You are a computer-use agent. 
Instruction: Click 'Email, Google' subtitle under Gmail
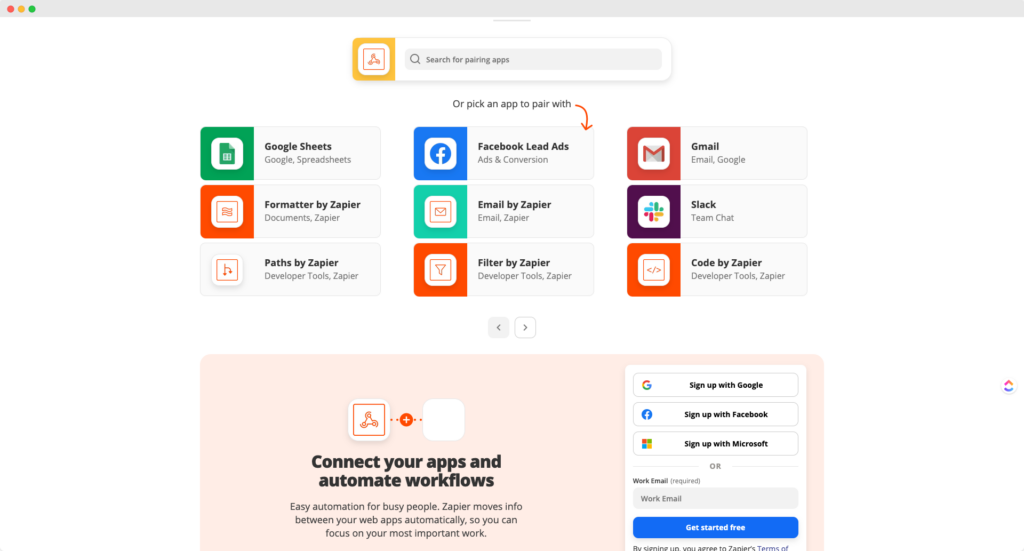(x=718, y=160)
